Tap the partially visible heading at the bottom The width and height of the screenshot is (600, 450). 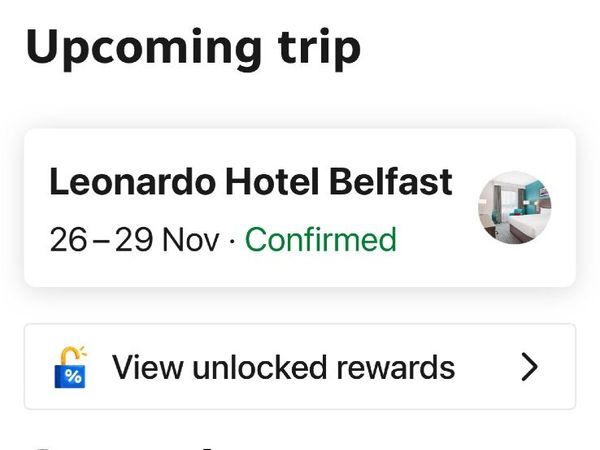tap(120, 444)
